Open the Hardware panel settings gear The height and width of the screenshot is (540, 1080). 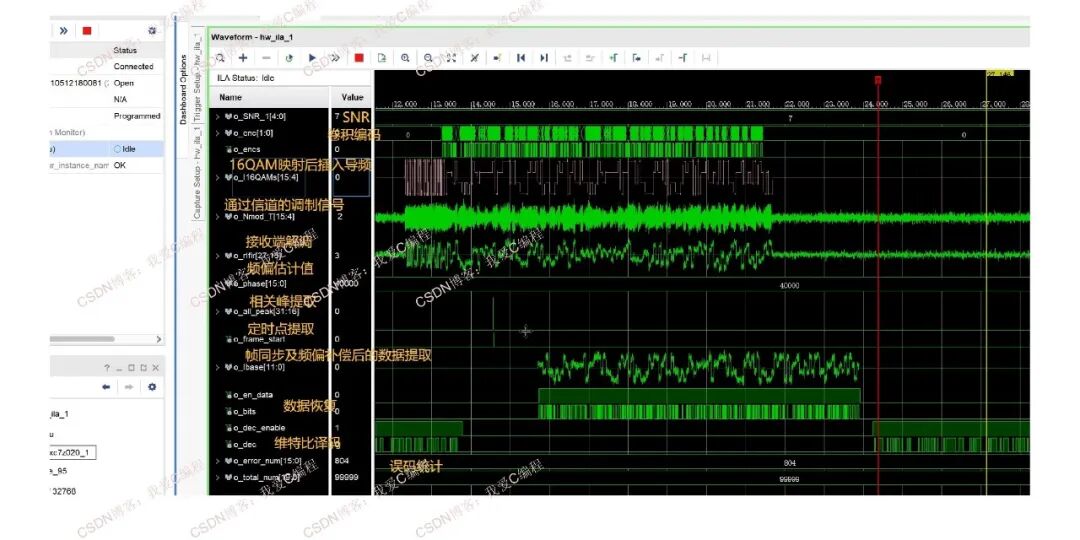[152, 30]
